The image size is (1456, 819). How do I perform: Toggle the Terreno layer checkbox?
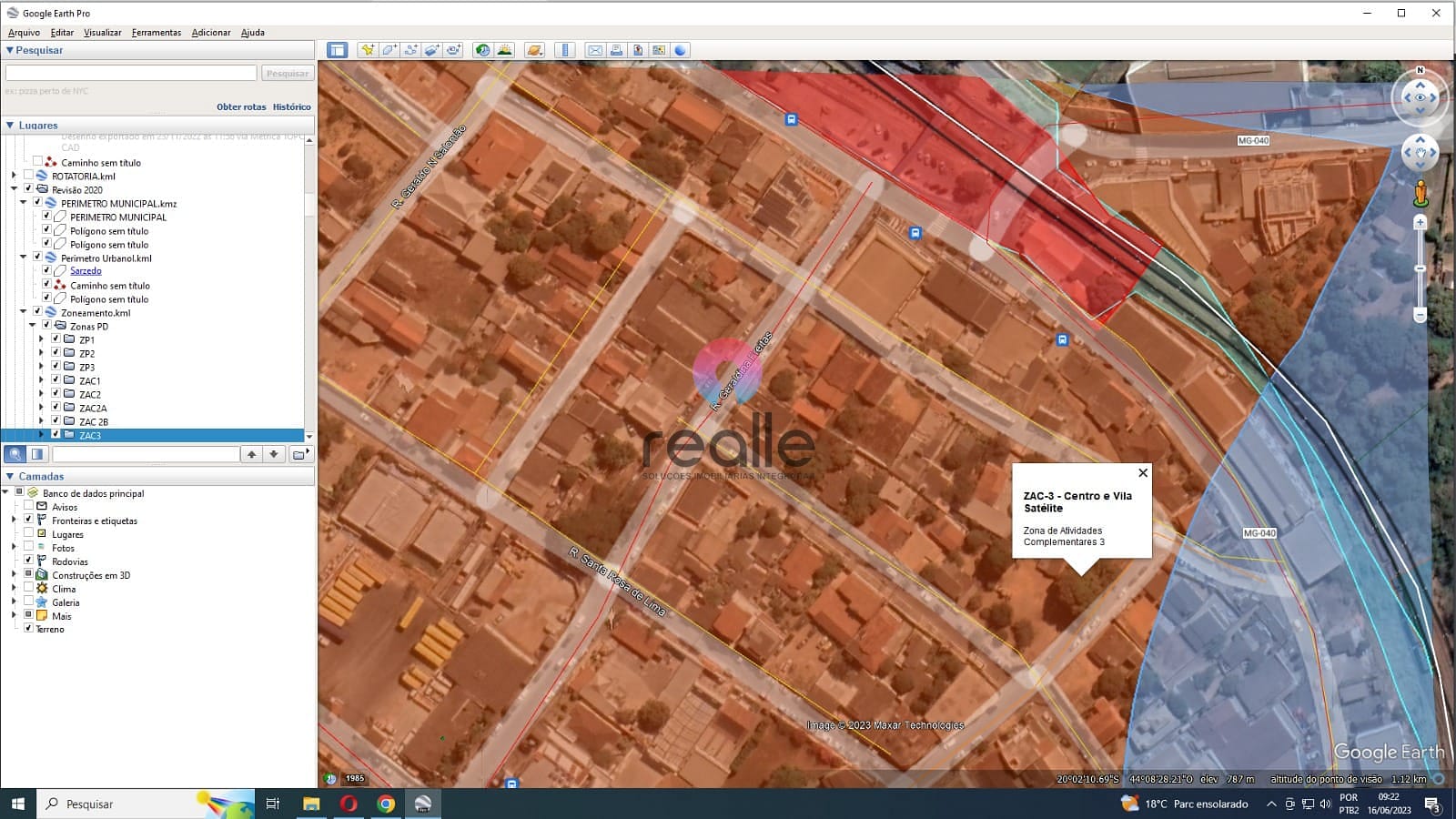(28, 629)
